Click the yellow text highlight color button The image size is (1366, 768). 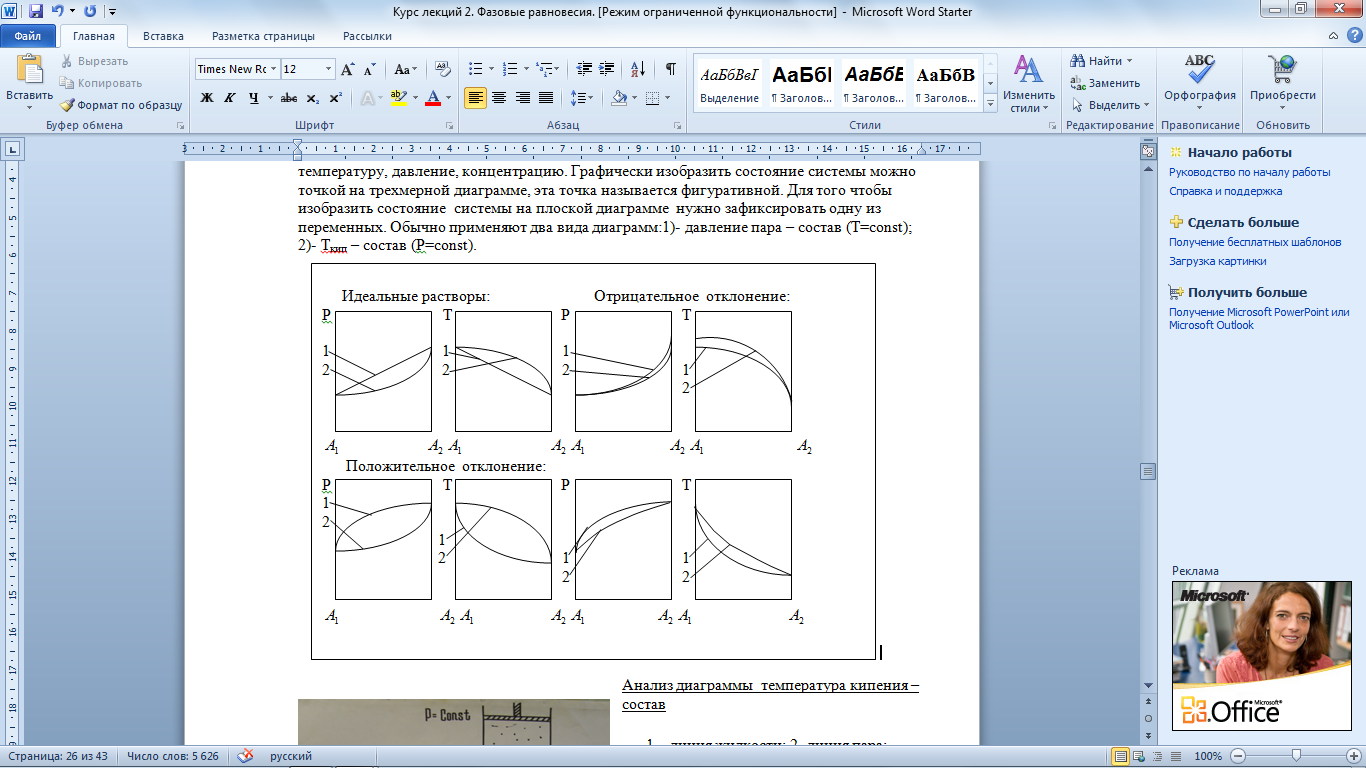tap(398, 98)
